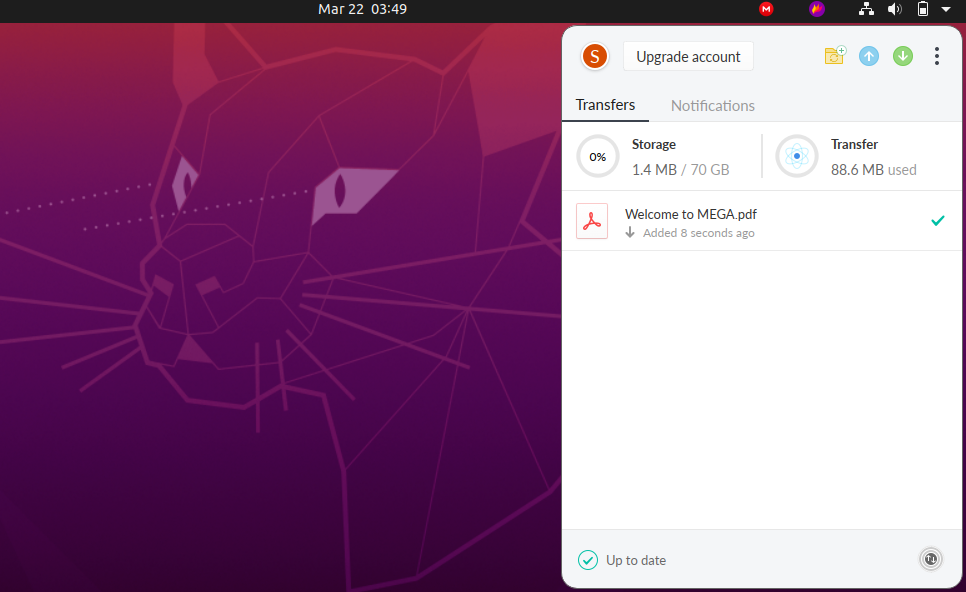Screen dimensions: 966x592
Task: Click the volume speaker icon in top bar
Action: 895,9
